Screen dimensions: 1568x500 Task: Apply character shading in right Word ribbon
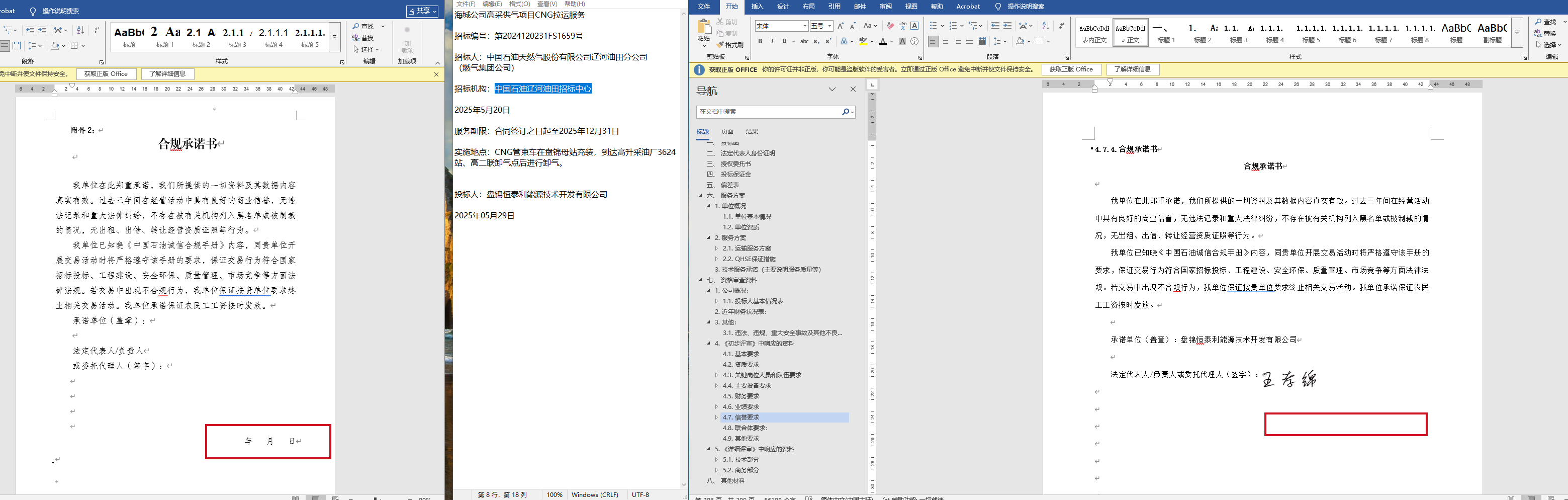pyautogui.click(x=902, y=41)
